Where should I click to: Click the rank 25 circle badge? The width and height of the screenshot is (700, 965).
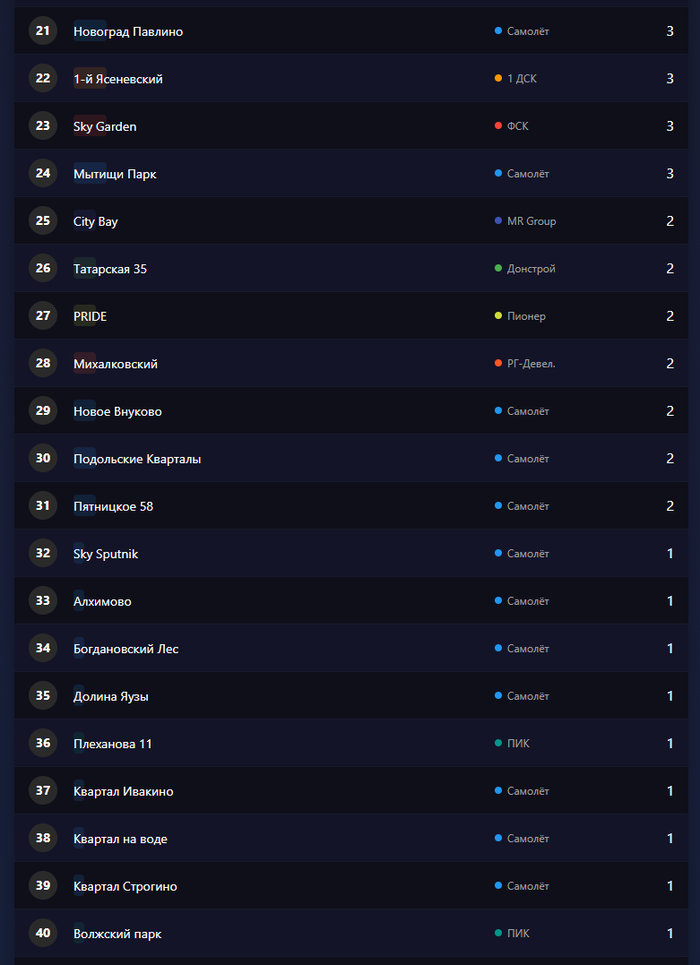pos(43,221)
